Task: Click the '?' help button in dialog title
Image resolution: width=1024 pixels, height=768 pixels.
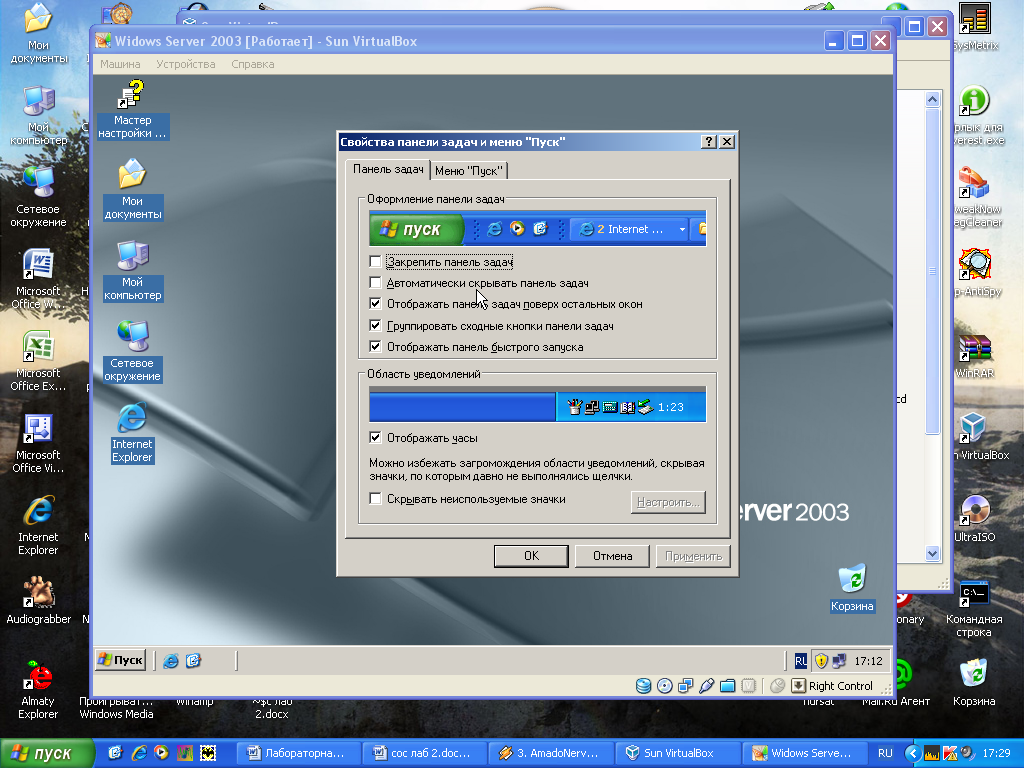Action: (709, 142)
